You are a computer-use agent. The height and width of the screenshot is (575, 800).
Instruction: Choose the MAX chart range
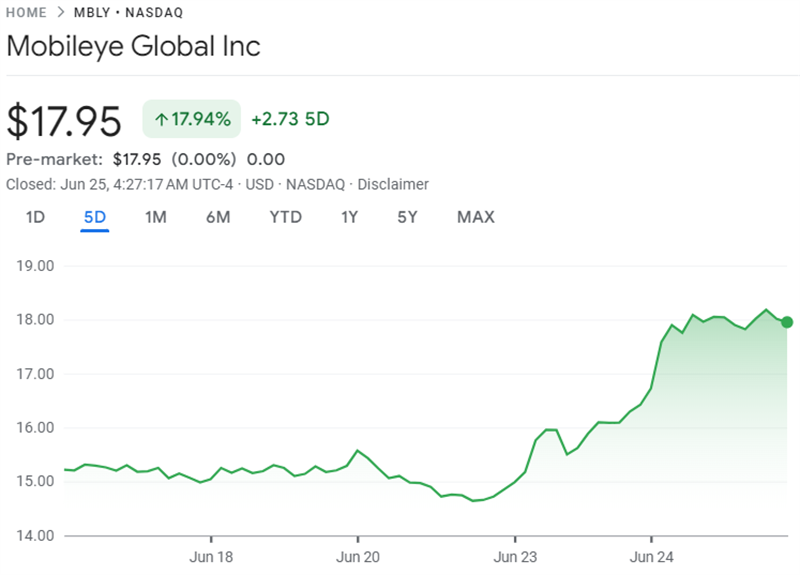point(476,217)
